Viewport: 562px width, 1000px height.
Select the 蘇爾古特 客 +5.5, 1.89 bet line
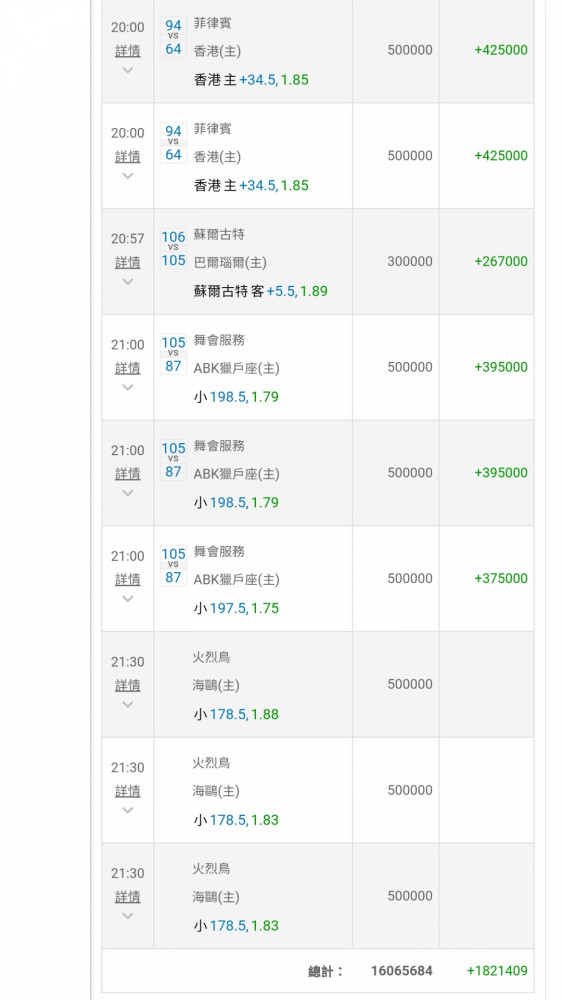click(x=260, y=291)
